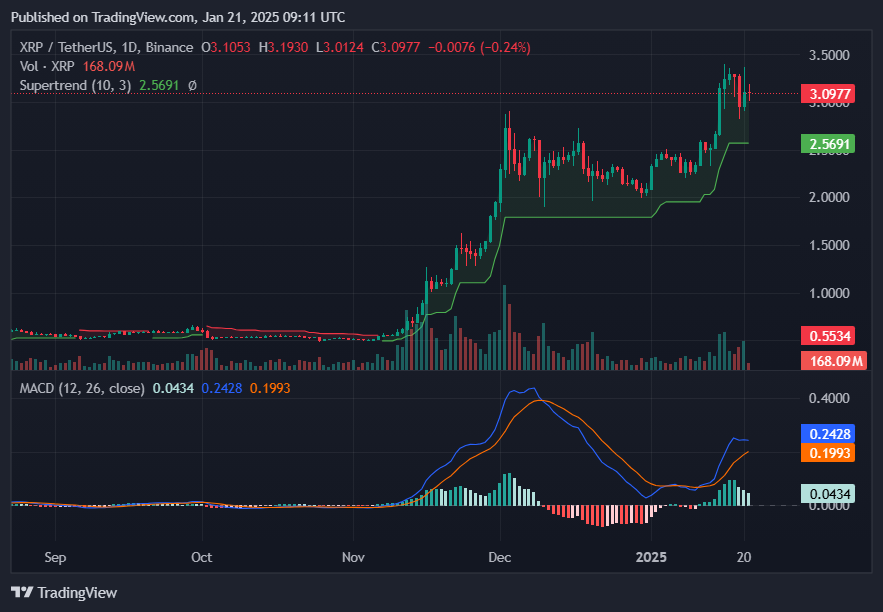Click the 2025 label on the date axis
The height and width of the screenshot is (612, 883).
click(x=651, y=557)
